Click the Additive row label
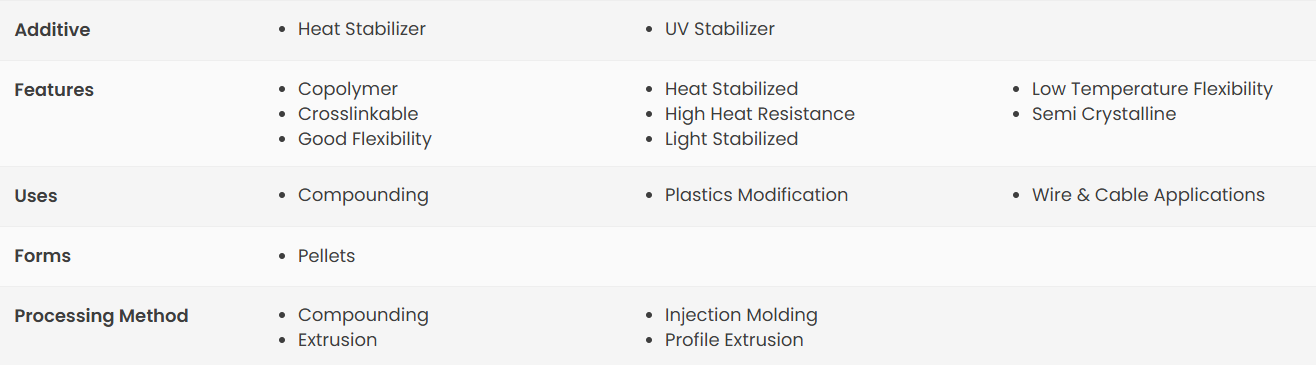Viewport: 1316px width, 365px height. (52, 30)
